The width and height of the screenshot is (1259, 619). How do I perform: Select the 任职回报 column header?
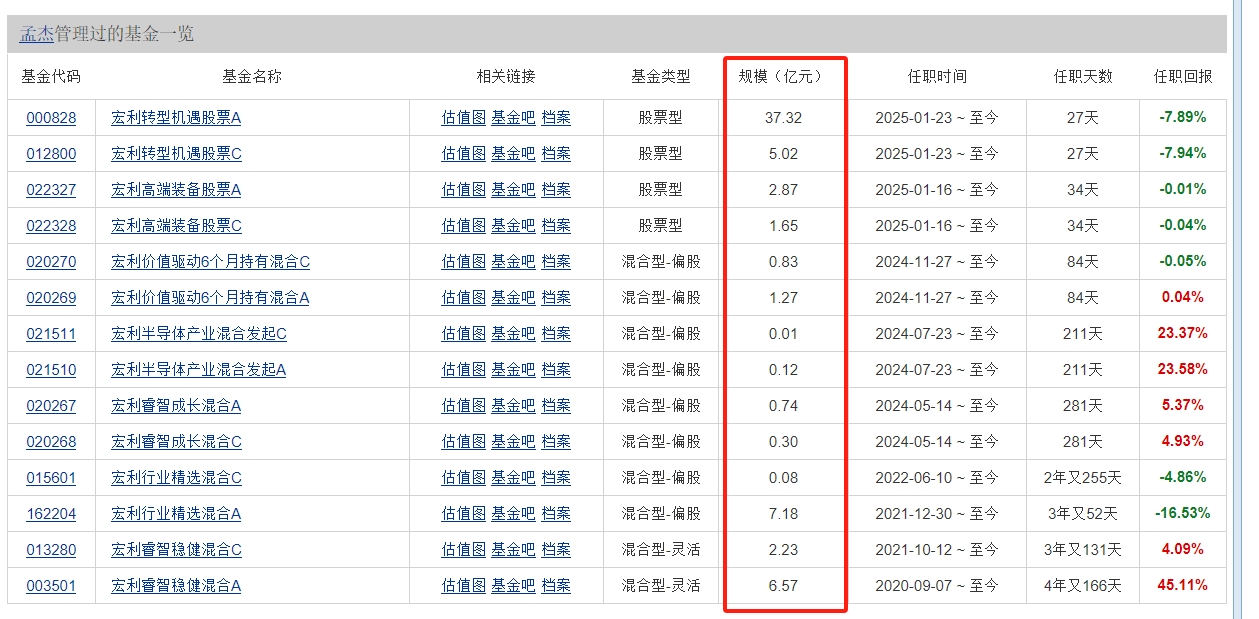click(1184, 77)
